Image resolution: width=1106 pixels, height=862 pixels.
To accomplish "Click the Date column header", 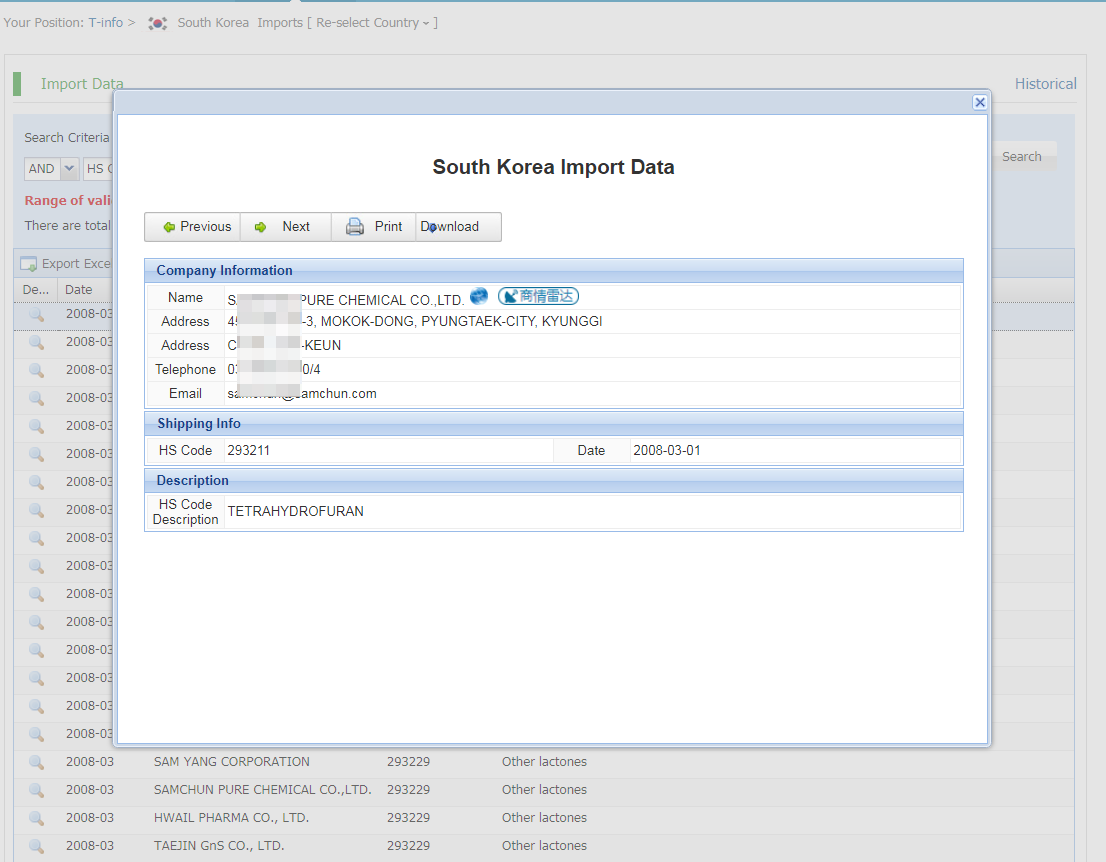I will tap(79, 290).
